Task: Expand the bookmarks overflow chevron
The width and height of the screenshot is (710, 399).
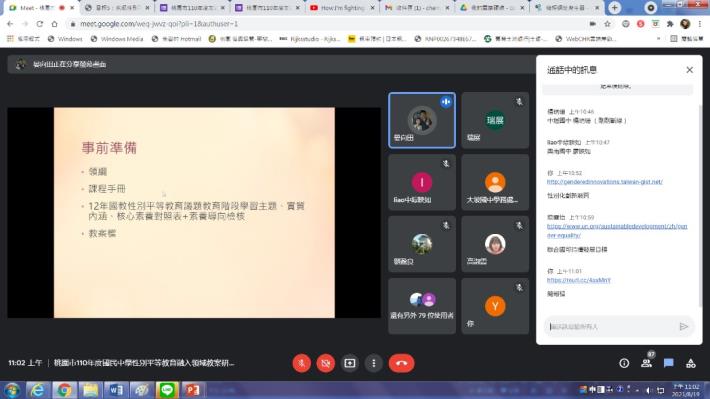Action: (x=658, y=39)
